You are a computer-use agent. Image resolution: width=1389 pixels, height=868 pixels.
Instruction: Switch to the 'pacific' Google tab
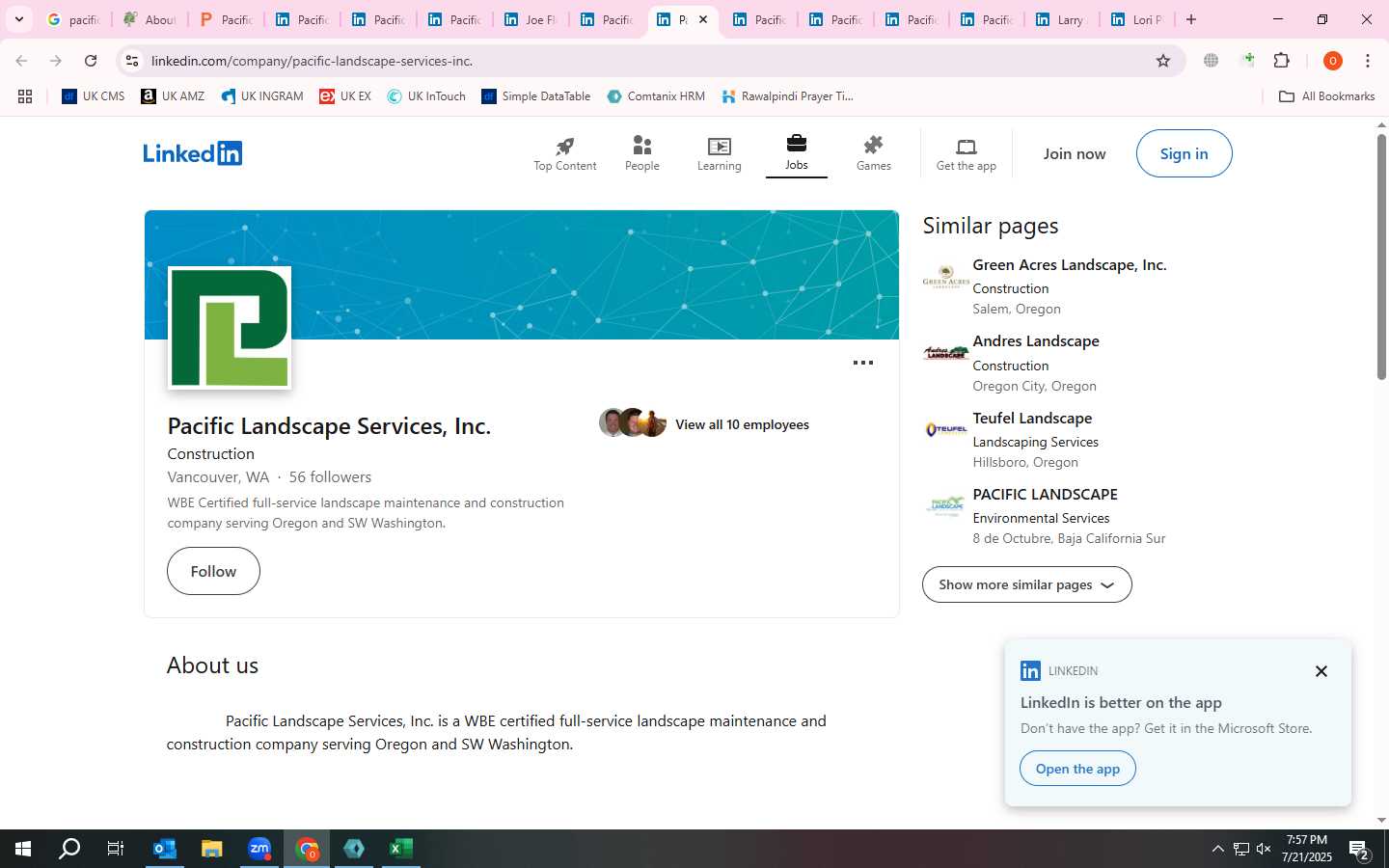tap(74, 19)
